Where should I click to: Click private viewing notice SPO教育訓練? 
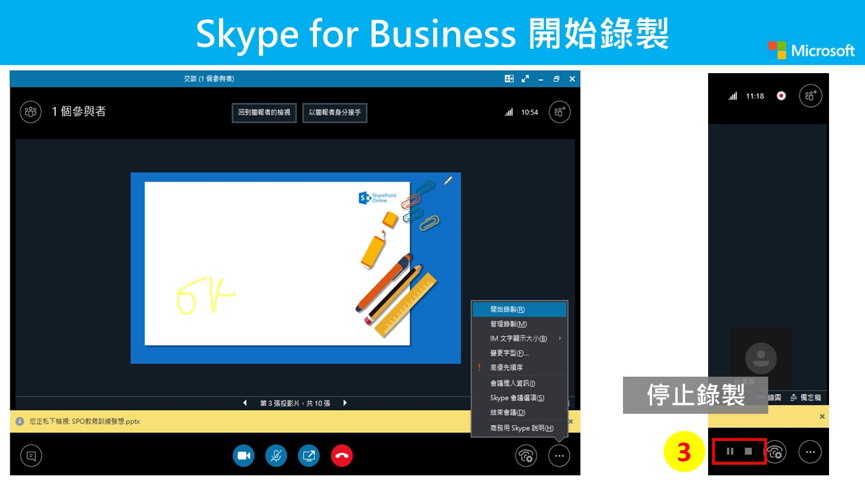coord(85,421)
